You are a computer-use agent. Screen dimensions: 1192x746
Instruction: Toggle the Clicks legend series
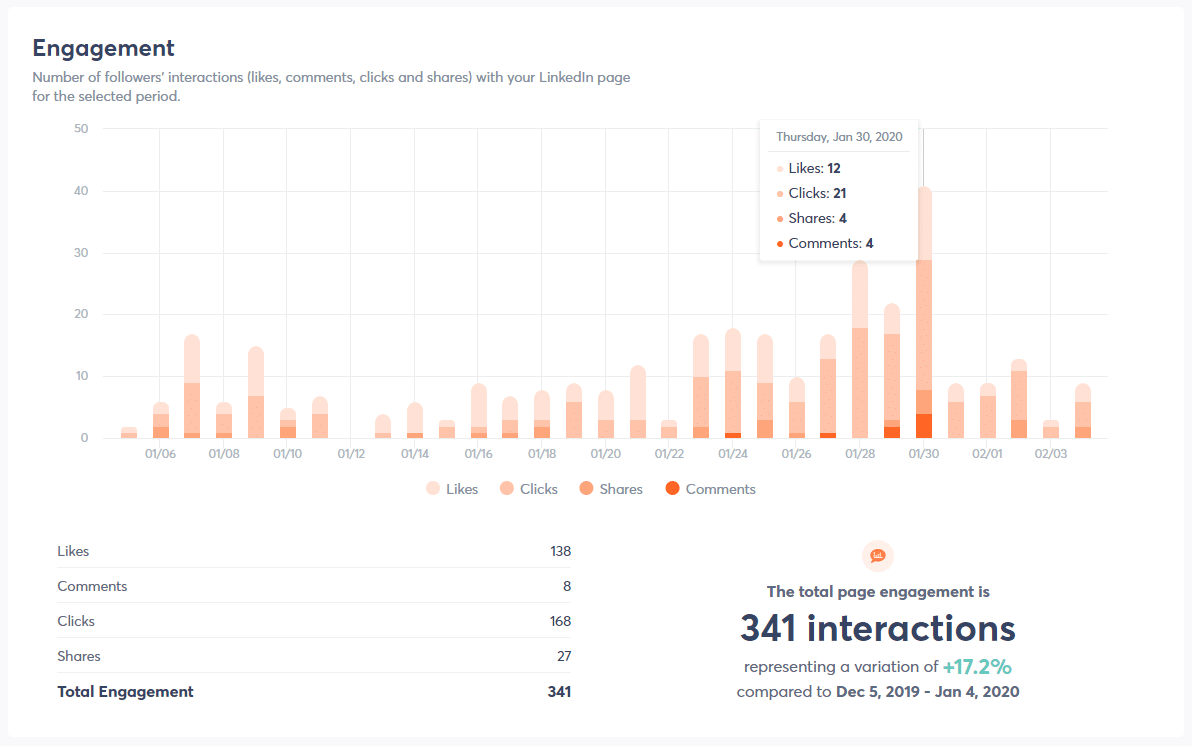click(531, 489)
